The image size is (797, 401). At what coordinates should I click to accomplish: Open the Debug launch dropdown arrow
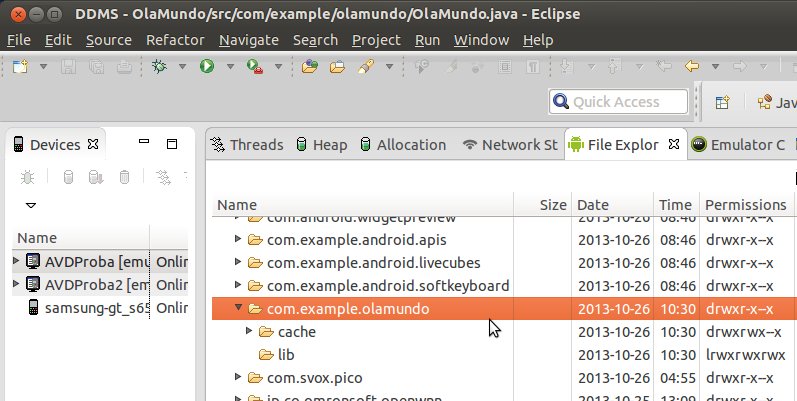pos(182,67)
